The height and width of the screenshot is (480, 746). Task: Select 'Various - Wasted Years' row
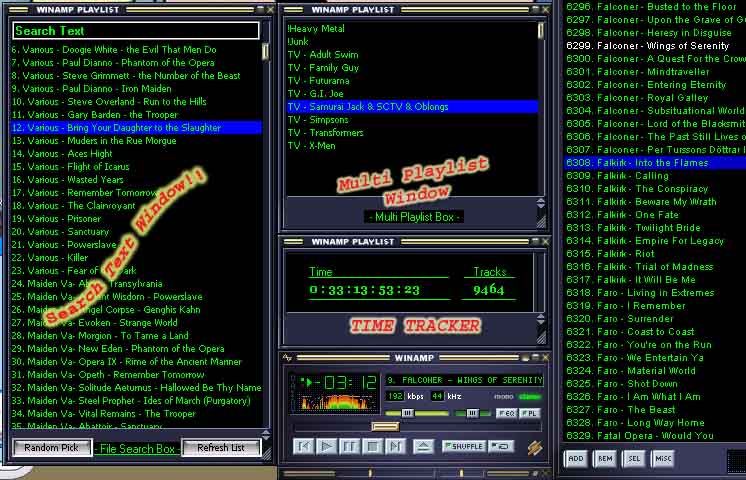[136, 180]
